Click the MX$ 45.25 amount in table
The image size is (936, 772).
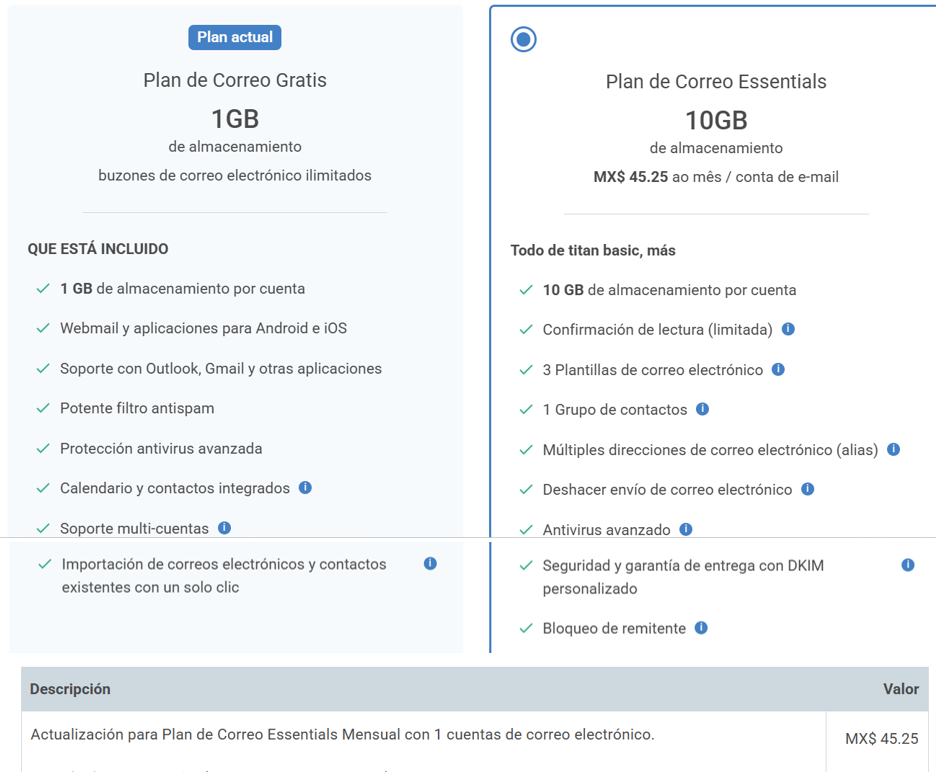(x=881, y=739)
